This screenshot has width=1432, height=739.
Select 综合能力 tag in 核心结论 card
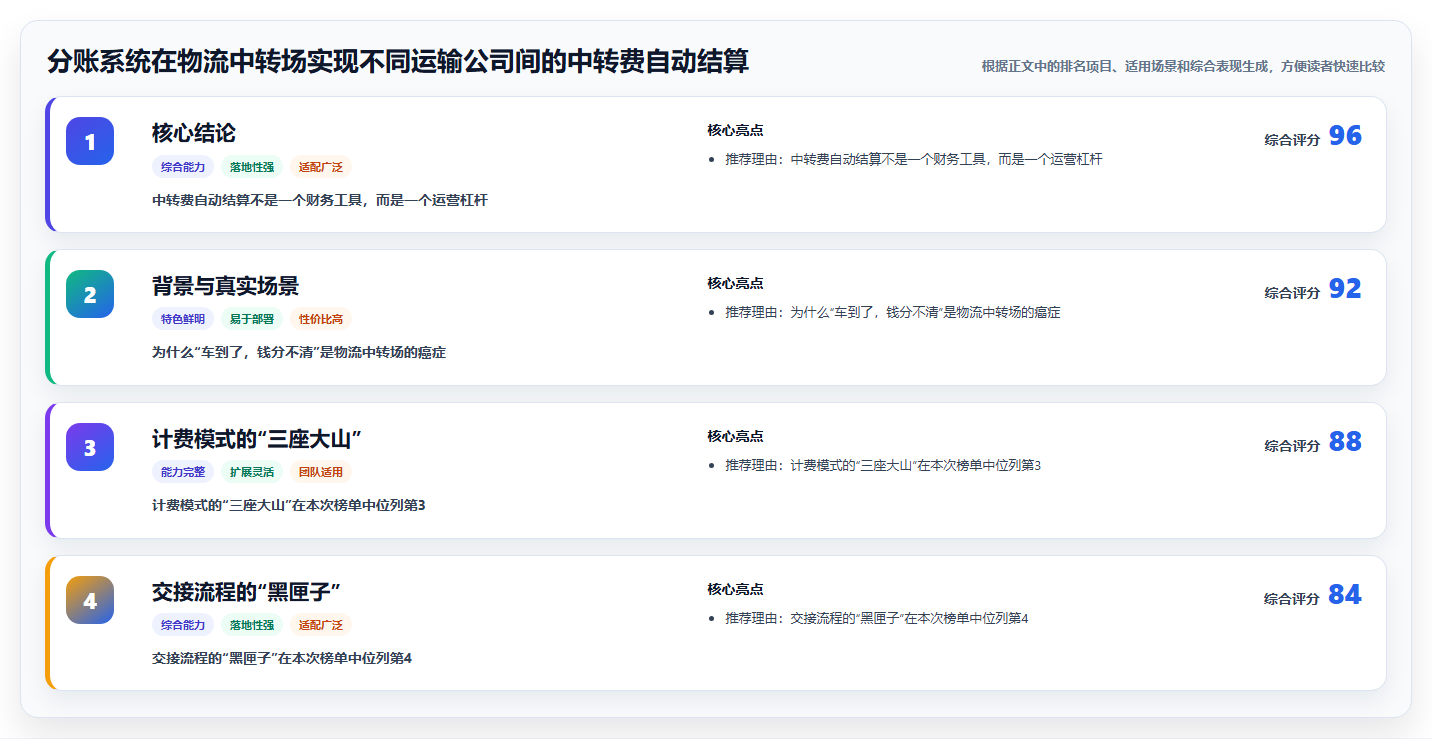[183, 167]
